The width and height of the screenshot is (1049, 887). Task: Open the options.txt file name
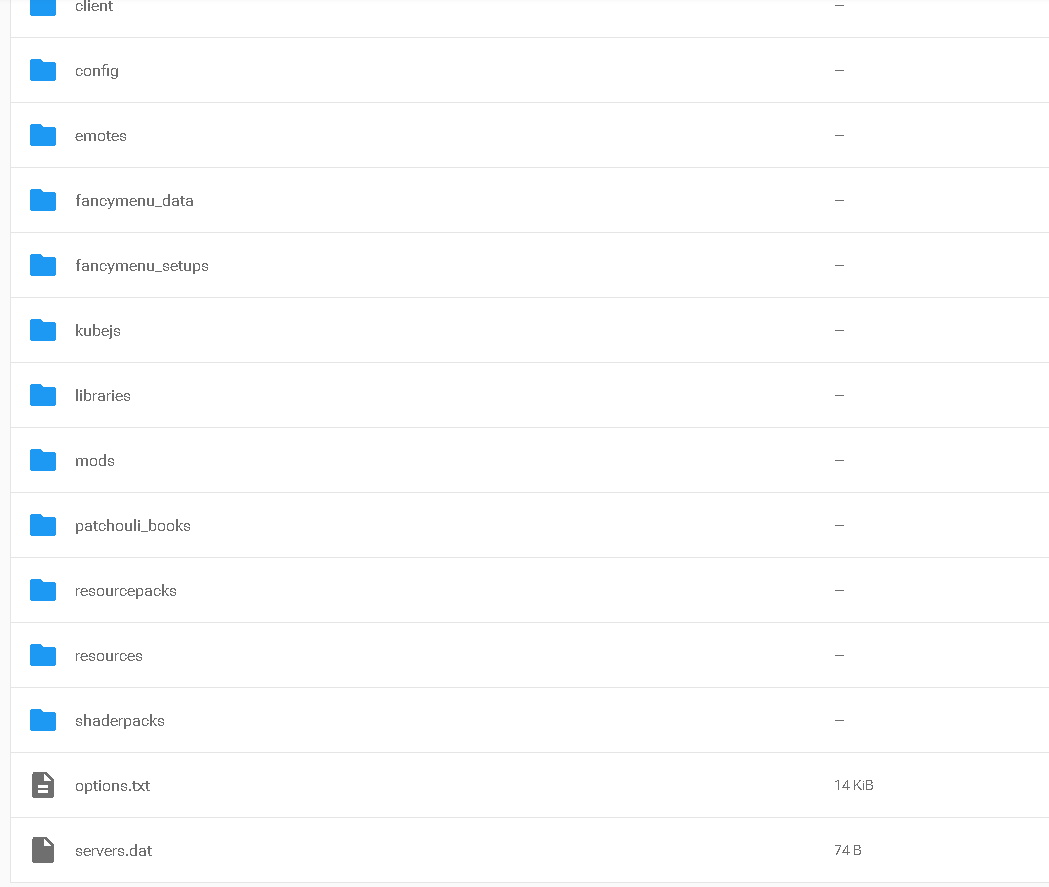click(112, 786)
